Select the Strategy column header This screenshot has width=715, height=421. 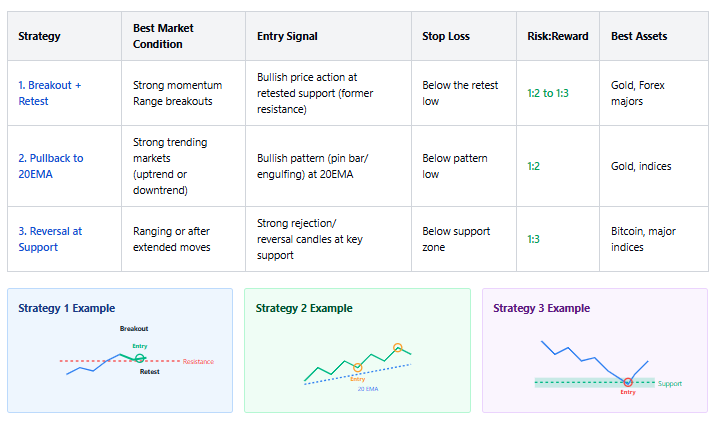pos(39,36)
